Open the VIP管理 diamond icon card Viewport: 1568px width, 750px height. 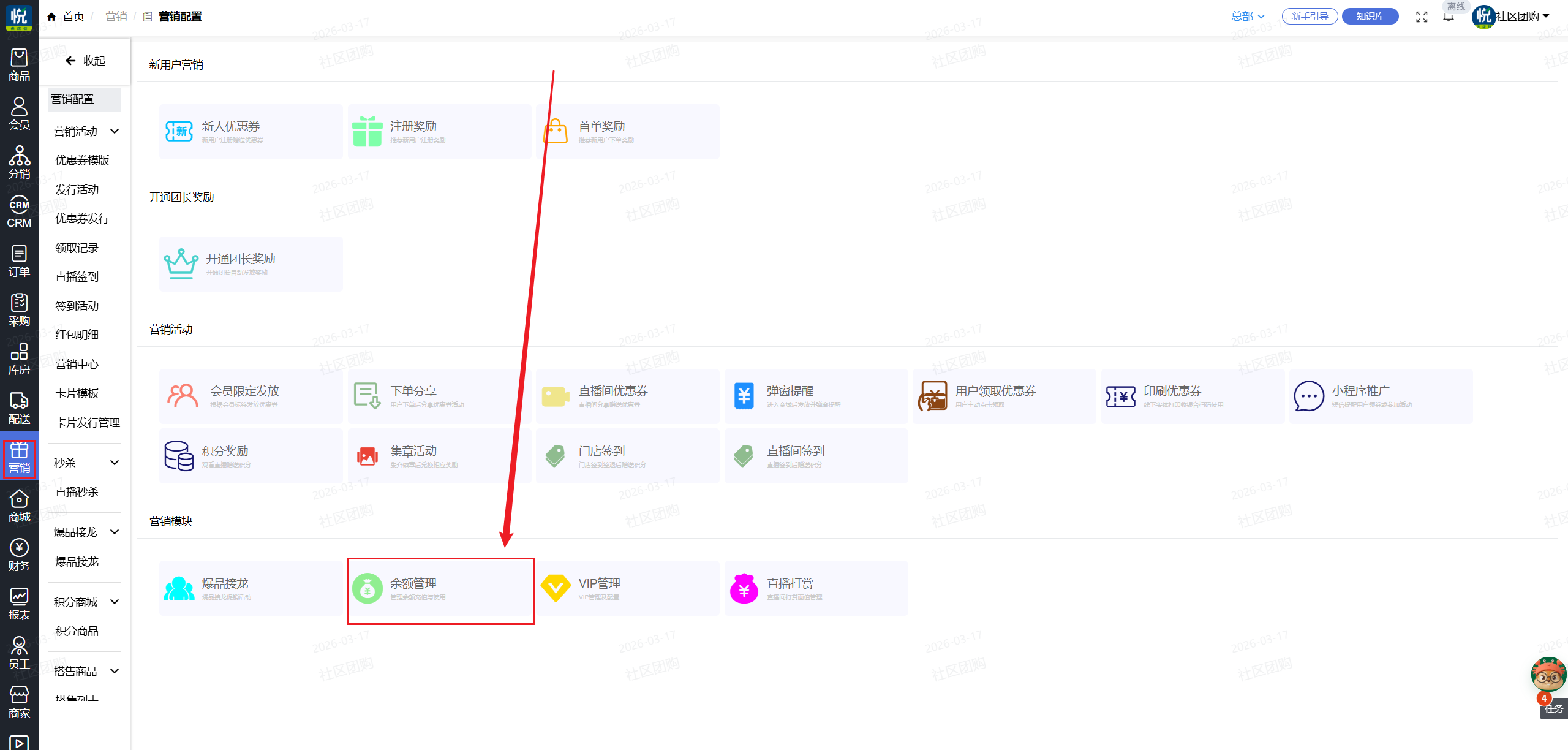pos(627,589)
